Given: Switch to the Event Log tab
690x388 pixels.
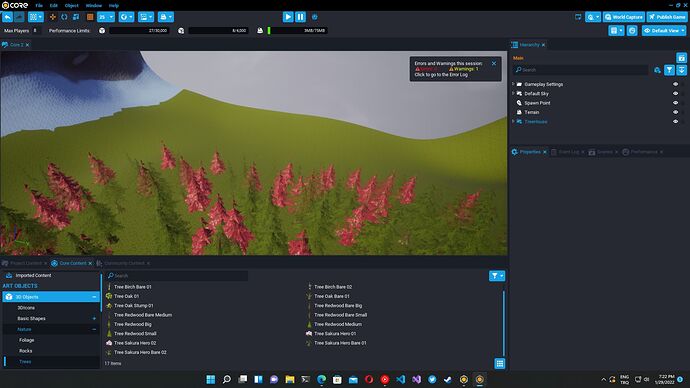Looking at the screenshot, I should click(568, 152).
